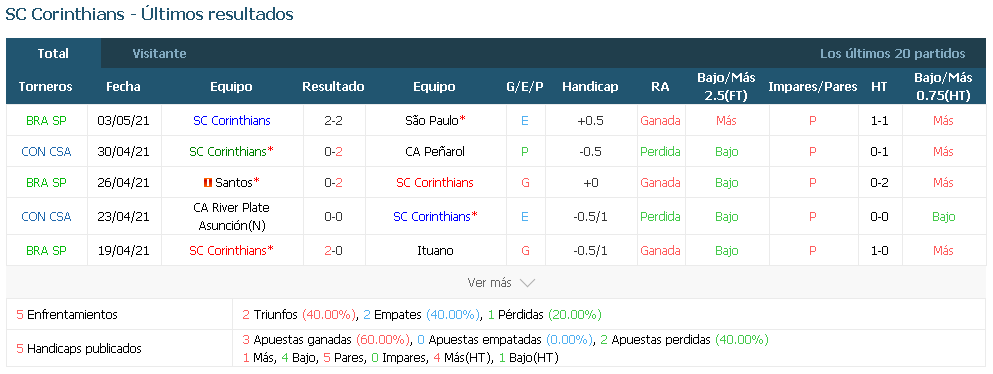Click the Resultado column header
Image resolution: width=993 pixels, height=374 pixels.
coord(333,87)
